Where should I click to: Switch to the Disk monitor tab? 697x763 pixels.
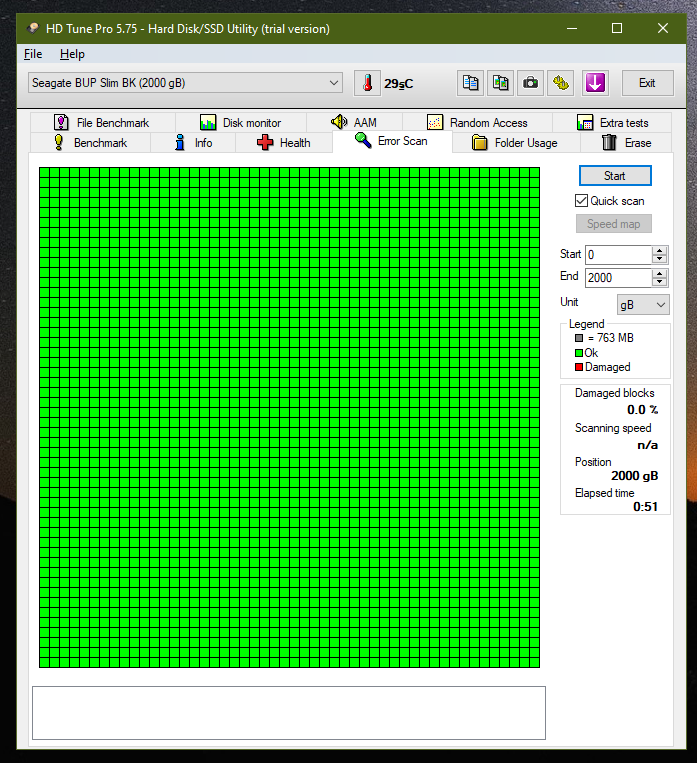coord(241,123)
